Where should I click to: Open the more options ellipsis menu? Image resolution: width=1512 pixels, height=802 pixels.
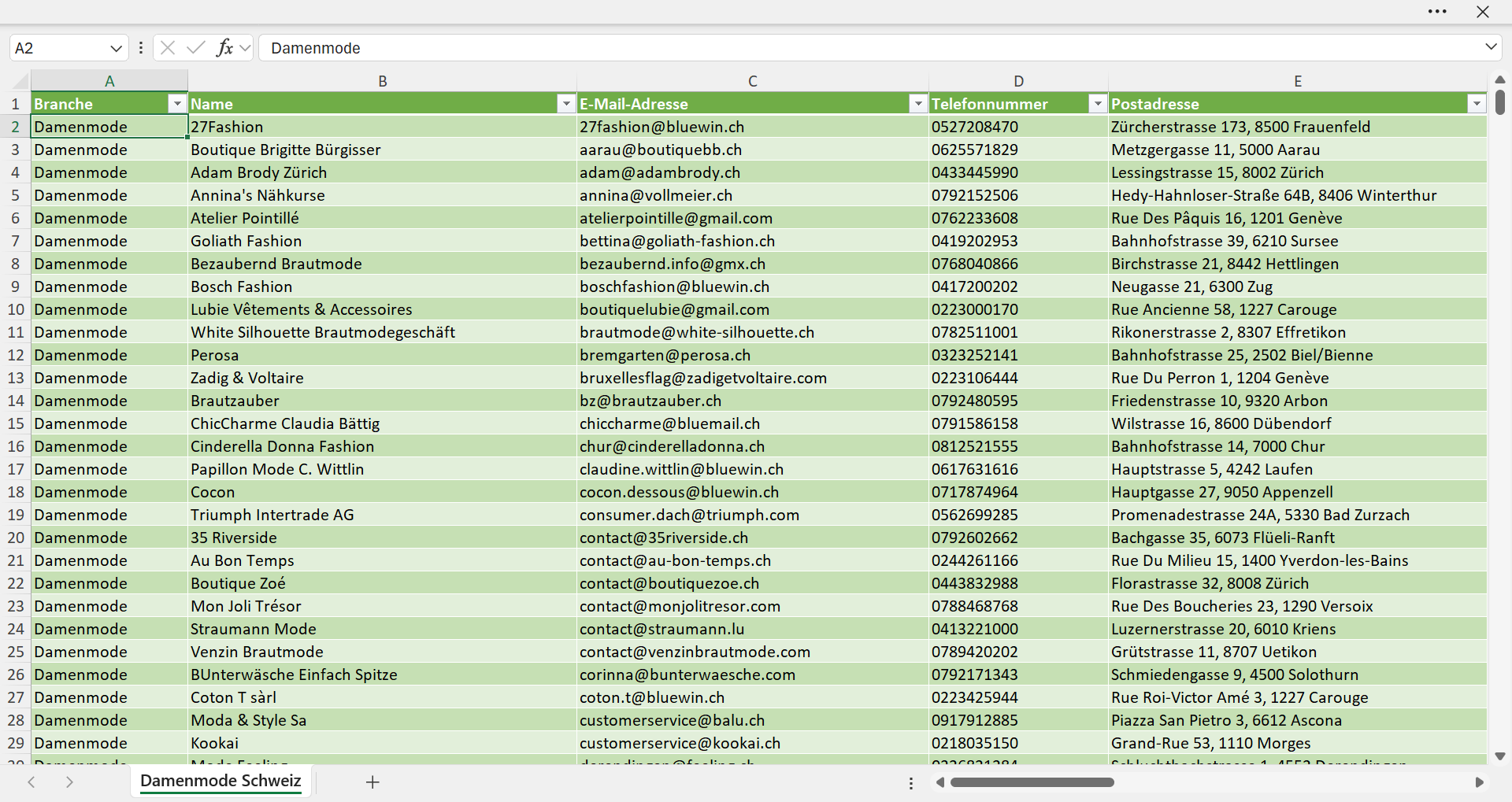tap(1437, 12)
